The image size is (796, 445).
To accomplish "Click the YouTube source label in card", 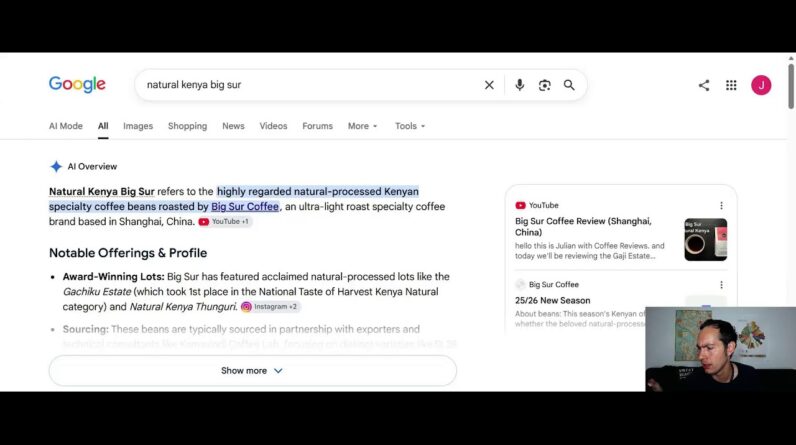I will [543, 206].
